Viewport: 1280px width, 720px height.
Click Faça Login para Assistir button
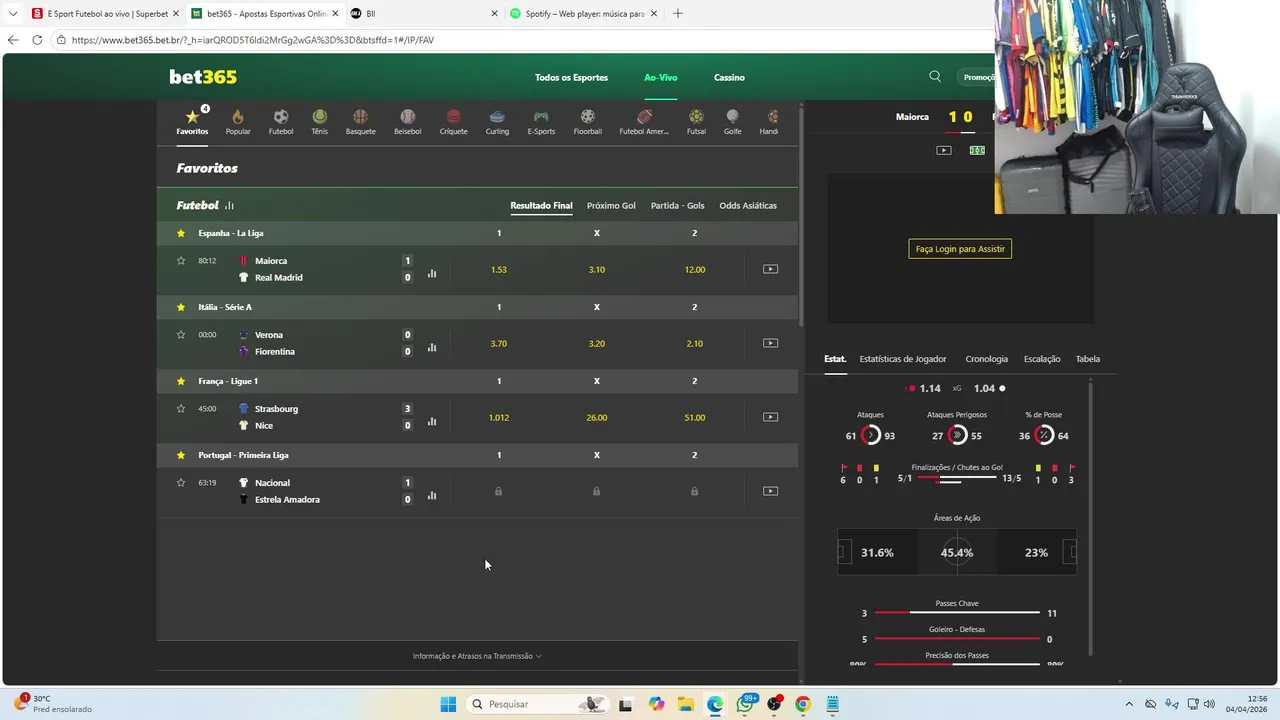(960, 248)
